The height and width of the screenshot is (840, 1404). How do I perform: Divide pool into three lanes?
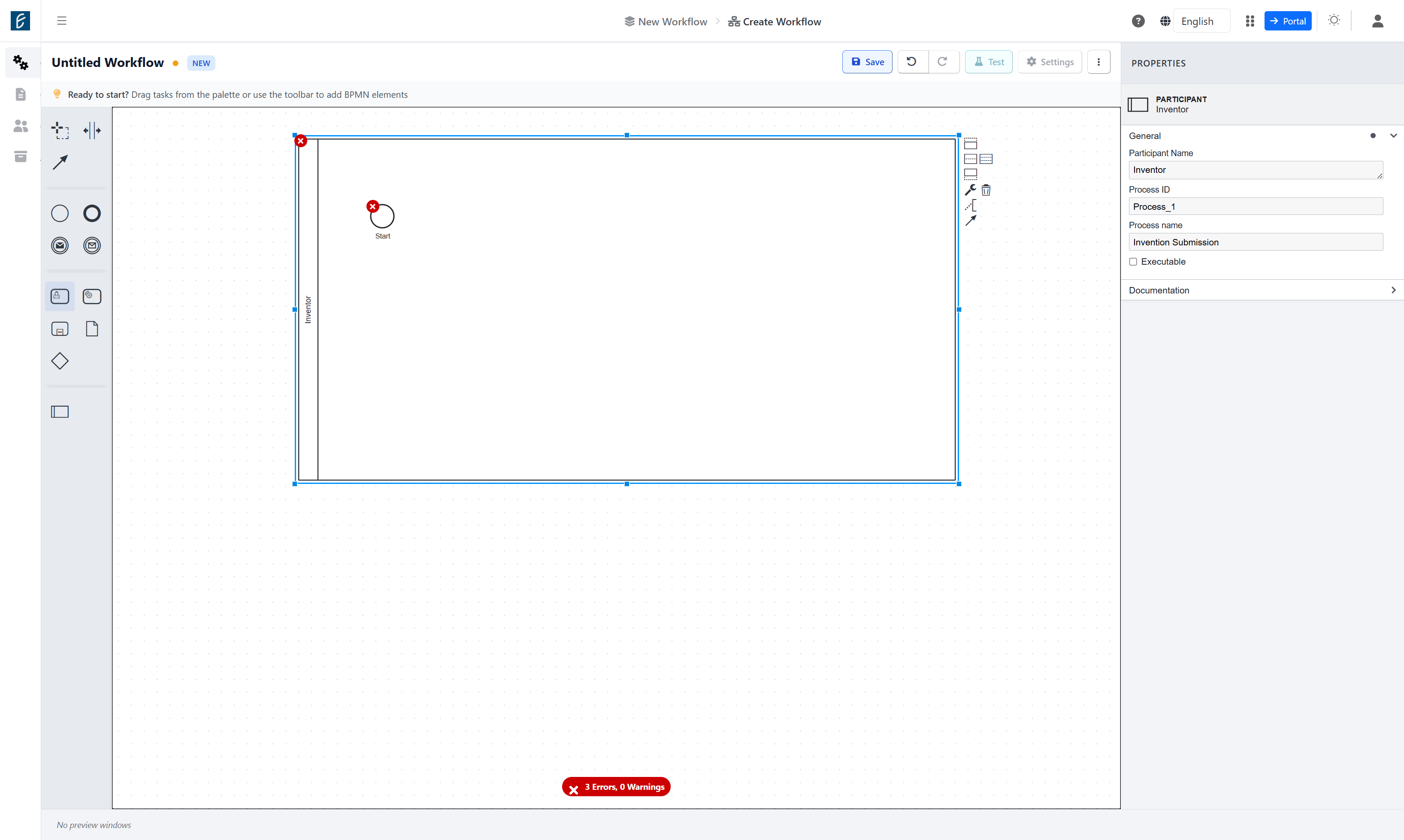[x=986, y=159]
